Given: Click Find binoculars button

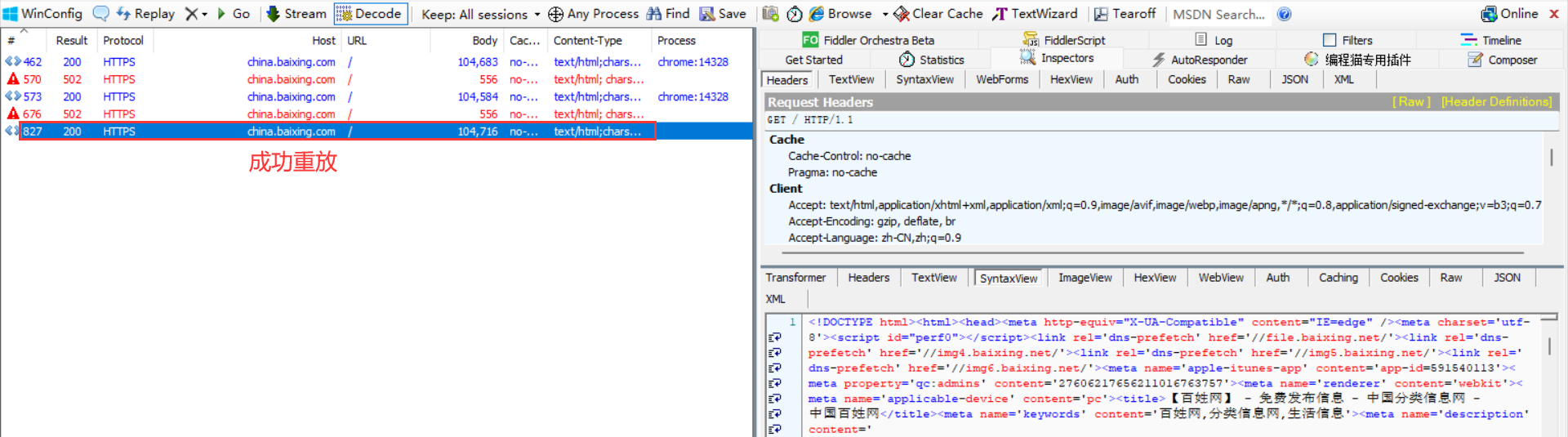Looking at the screenshot, I should pos(668,14).
